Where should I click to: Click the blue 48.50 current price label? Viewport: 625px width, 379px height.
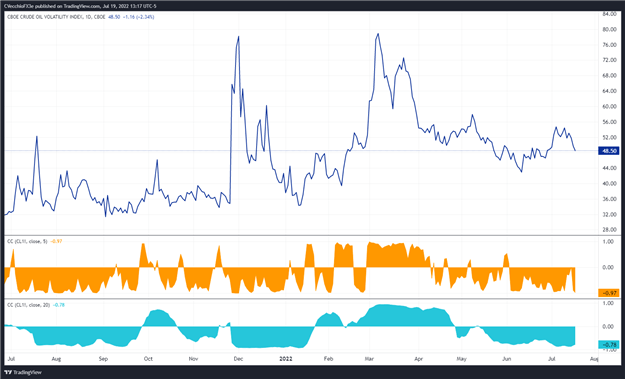pos(610,151)
